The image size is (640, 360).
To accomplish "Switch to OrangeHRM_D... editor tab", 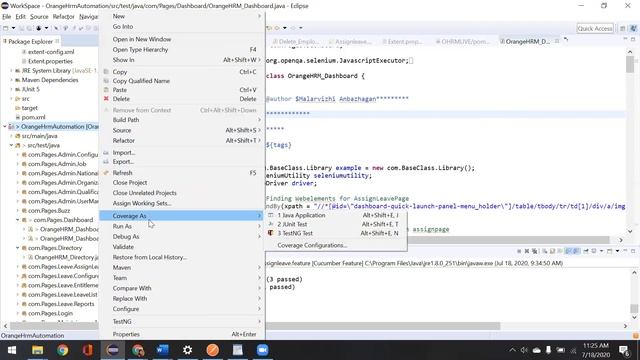I will point(527,41).
